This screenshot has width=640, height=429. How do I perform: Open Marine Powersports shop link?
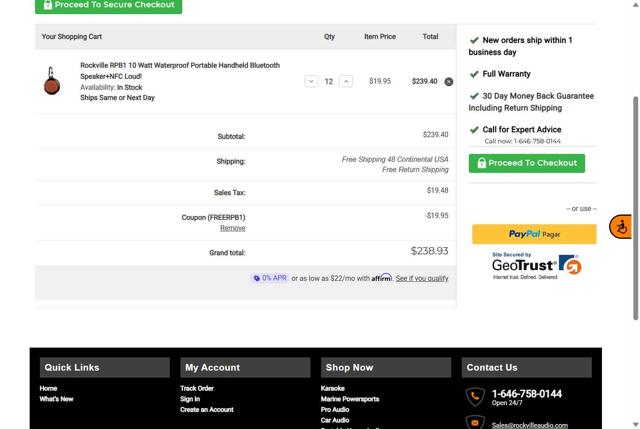click(x=350, y=399)
